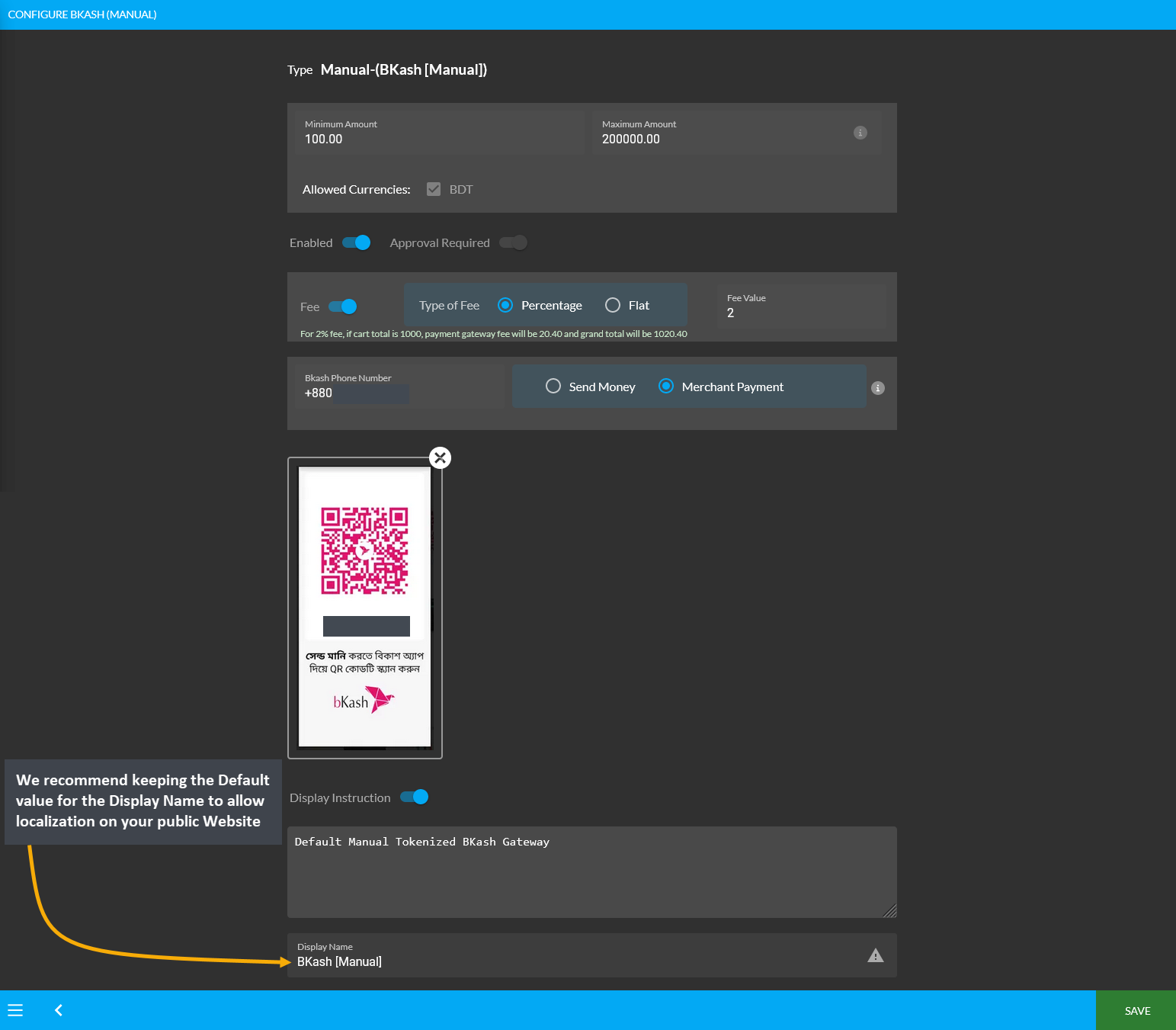Toggle the BDT currency checkbox
This screenshot has height=1030, width=1176.
pyautogui.click(x=434, y=189)
